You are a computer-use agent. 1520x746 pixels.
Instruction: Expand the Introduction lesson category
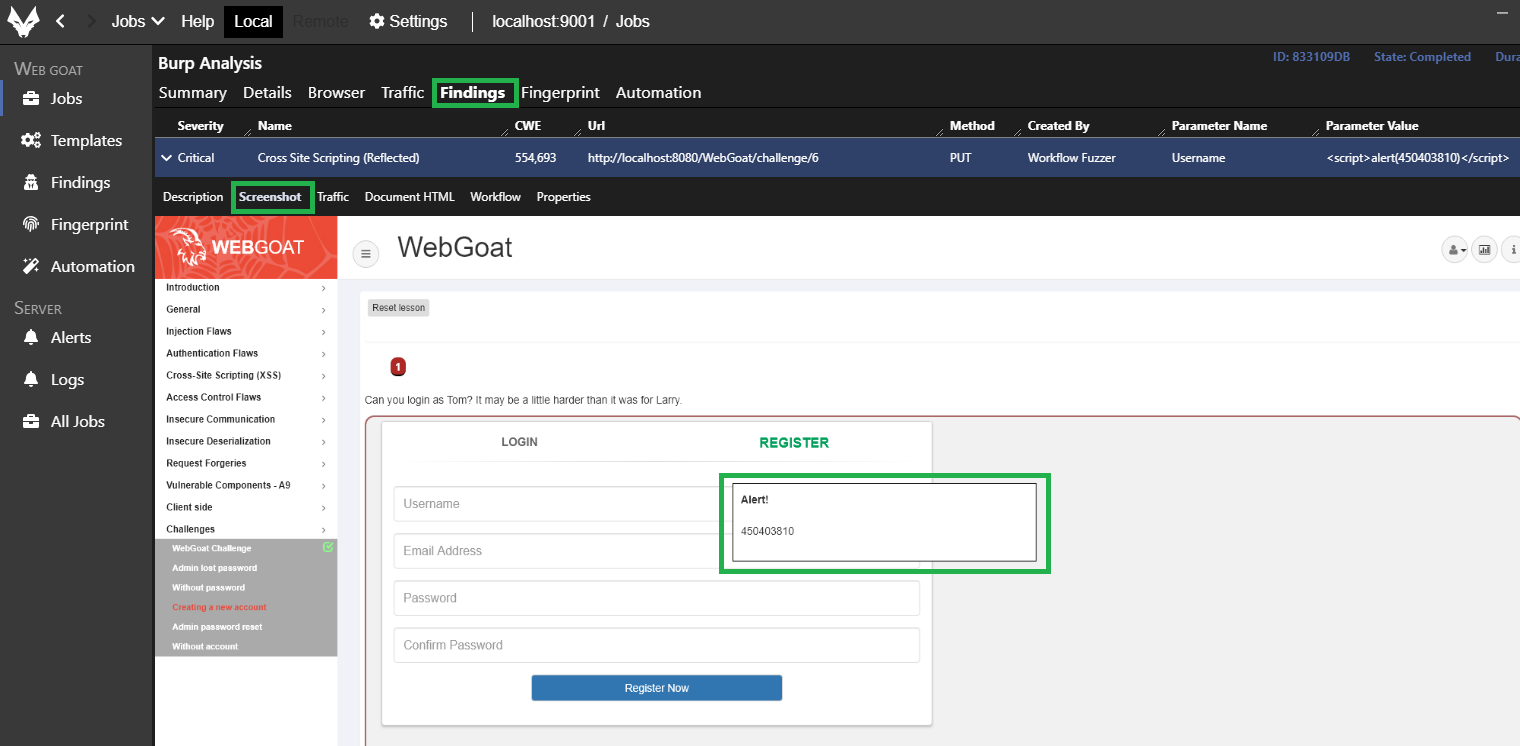246,288
